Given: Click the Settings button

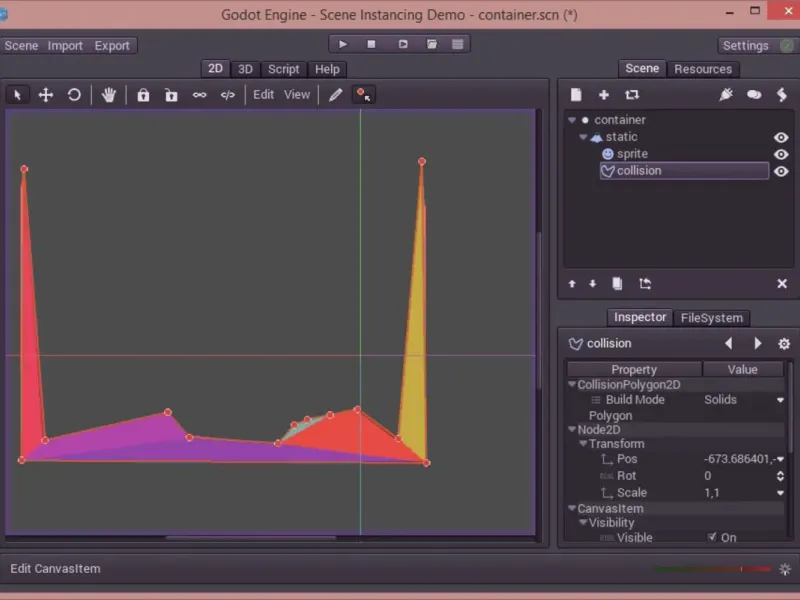Looking at the screenshot, I should pos(745,46).
